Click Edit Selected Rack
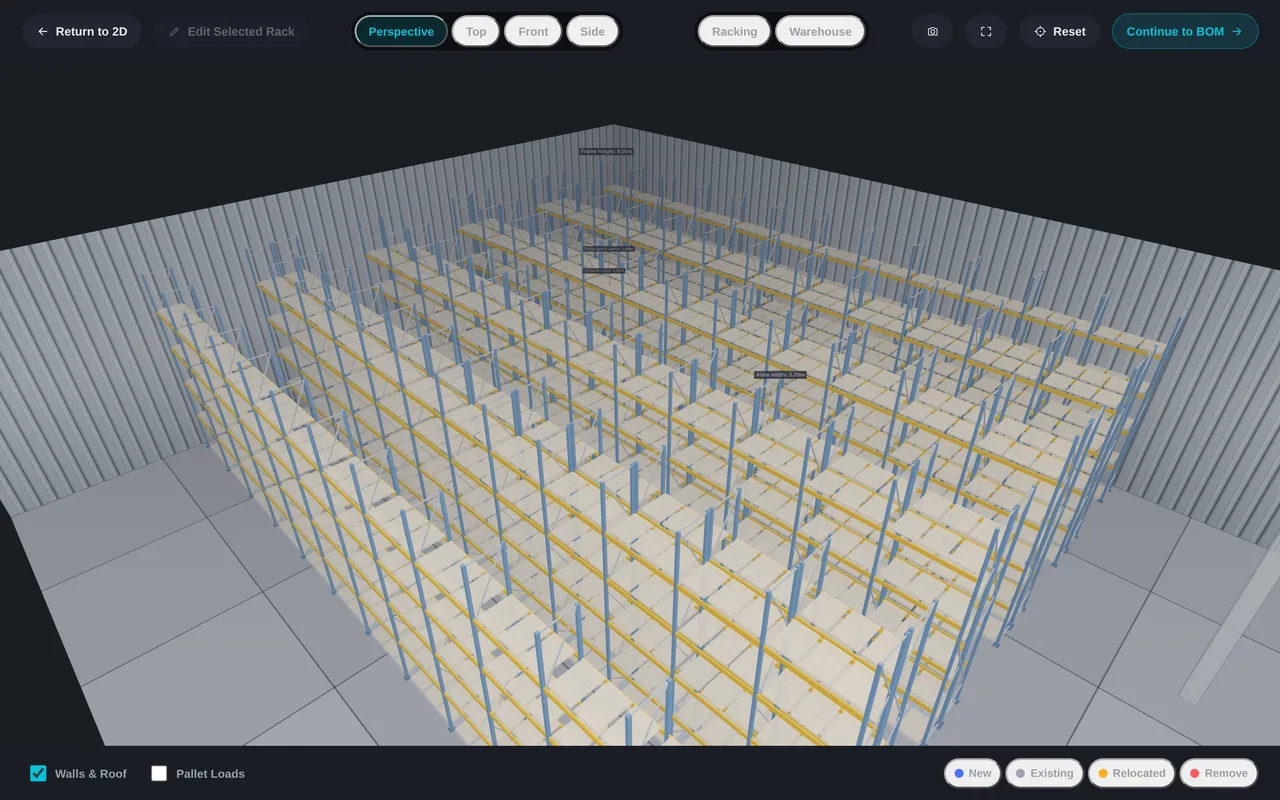 pyautogui.click(x=232, y=31)
